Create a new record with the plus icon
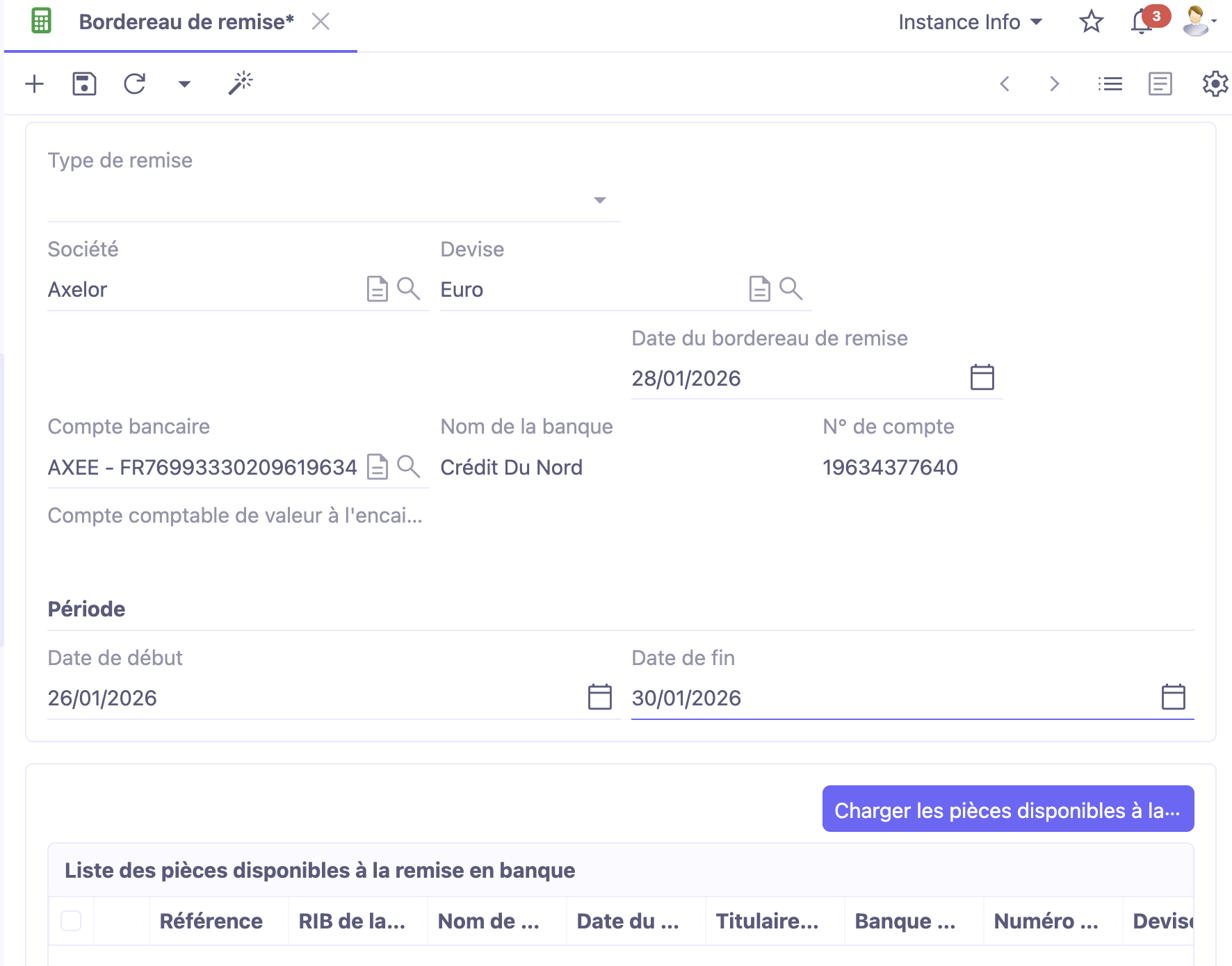 click(x=33, y=83)
